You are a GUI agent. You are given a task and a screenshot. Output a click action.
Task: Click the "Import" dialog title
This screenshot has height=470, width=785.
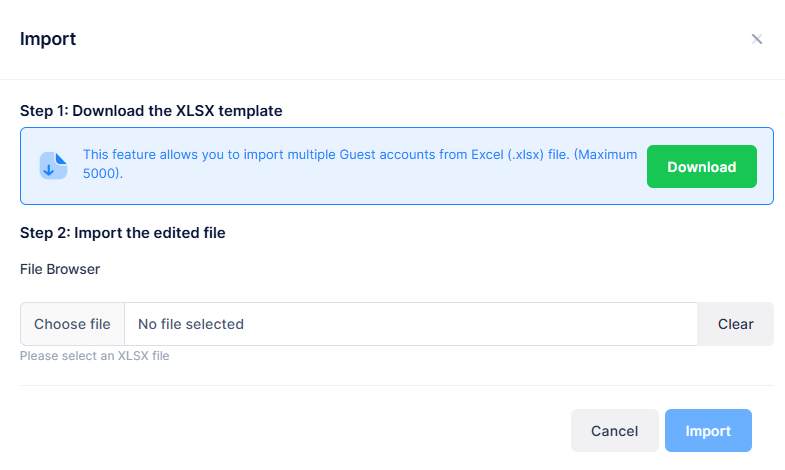tap(48, 39)
